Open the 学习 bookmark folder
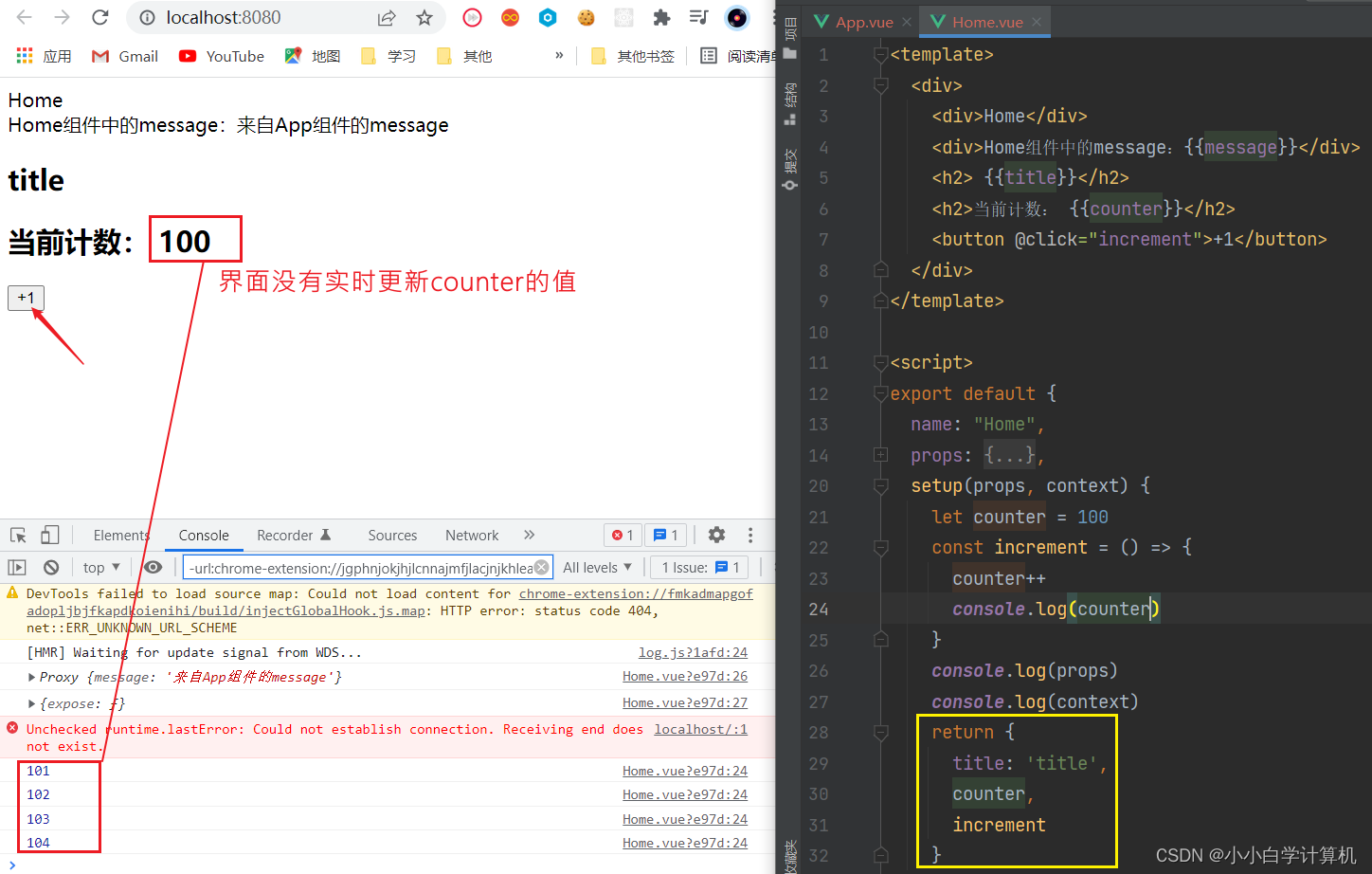This screenshot has height=874, width=1372. point(388,56)
